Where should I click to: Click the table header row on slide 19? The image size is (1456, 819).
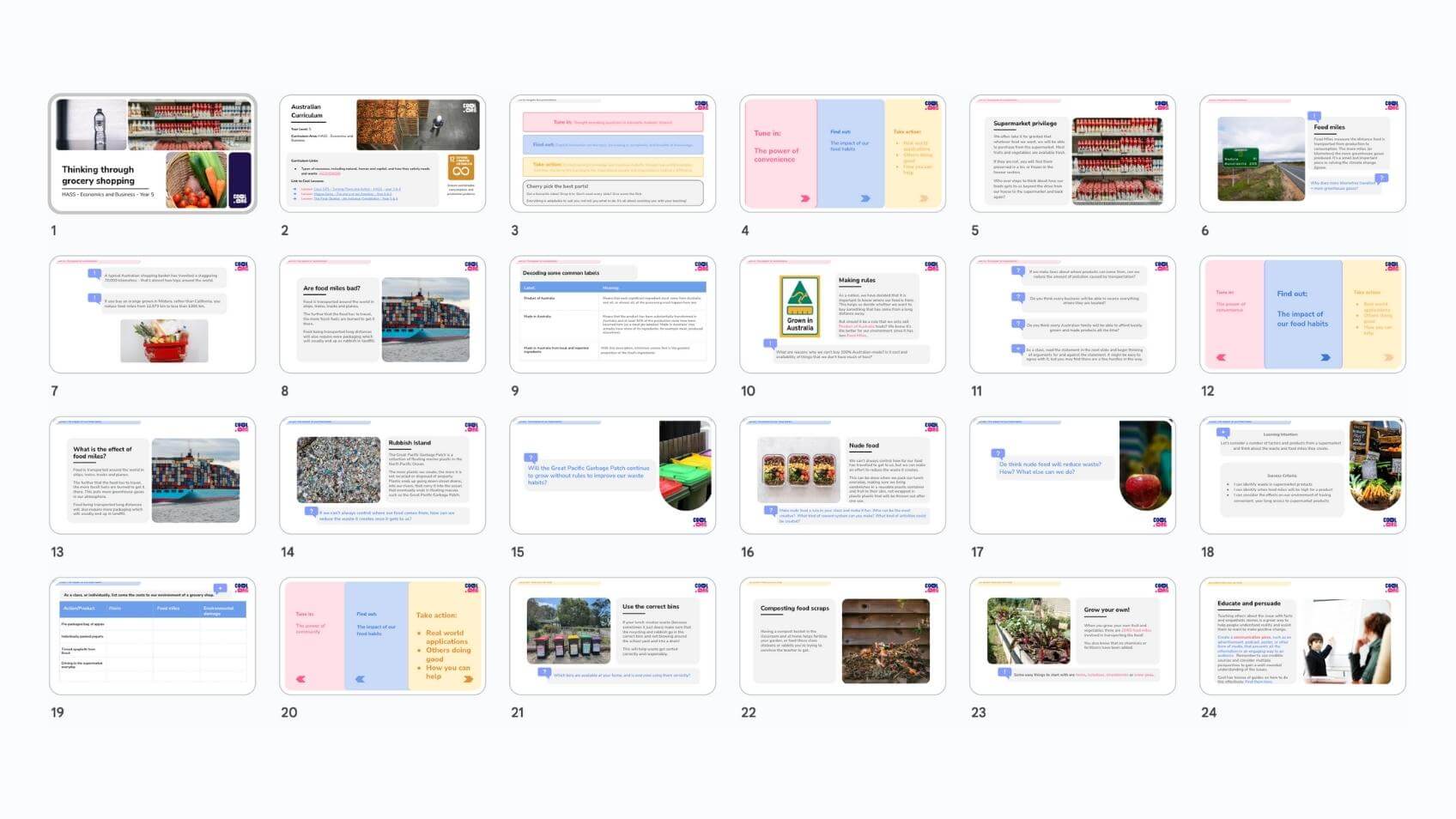click(x=153, y=609)
